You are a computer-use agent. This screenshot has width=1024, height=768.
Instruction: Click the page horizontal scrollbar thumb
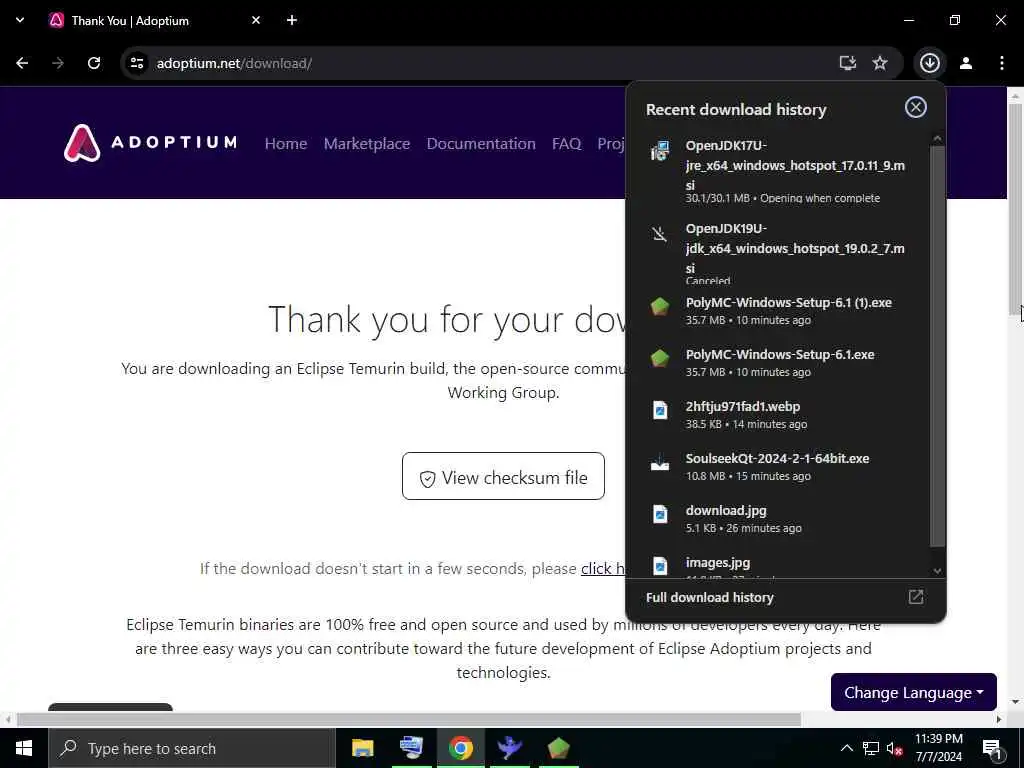coord(409,719)
